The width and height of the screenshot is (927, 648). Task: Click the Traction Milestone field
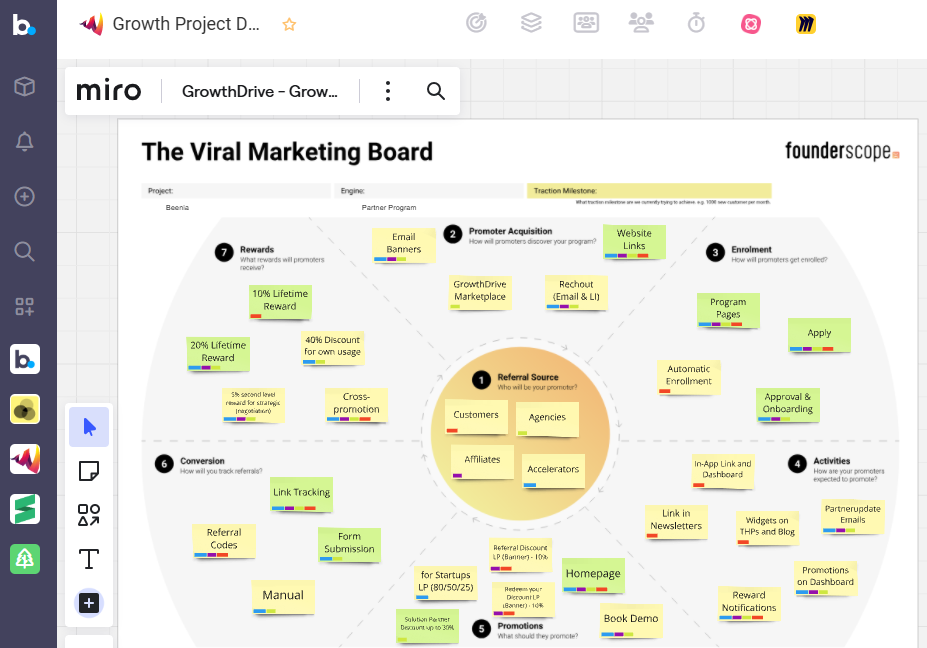[649, 190]
